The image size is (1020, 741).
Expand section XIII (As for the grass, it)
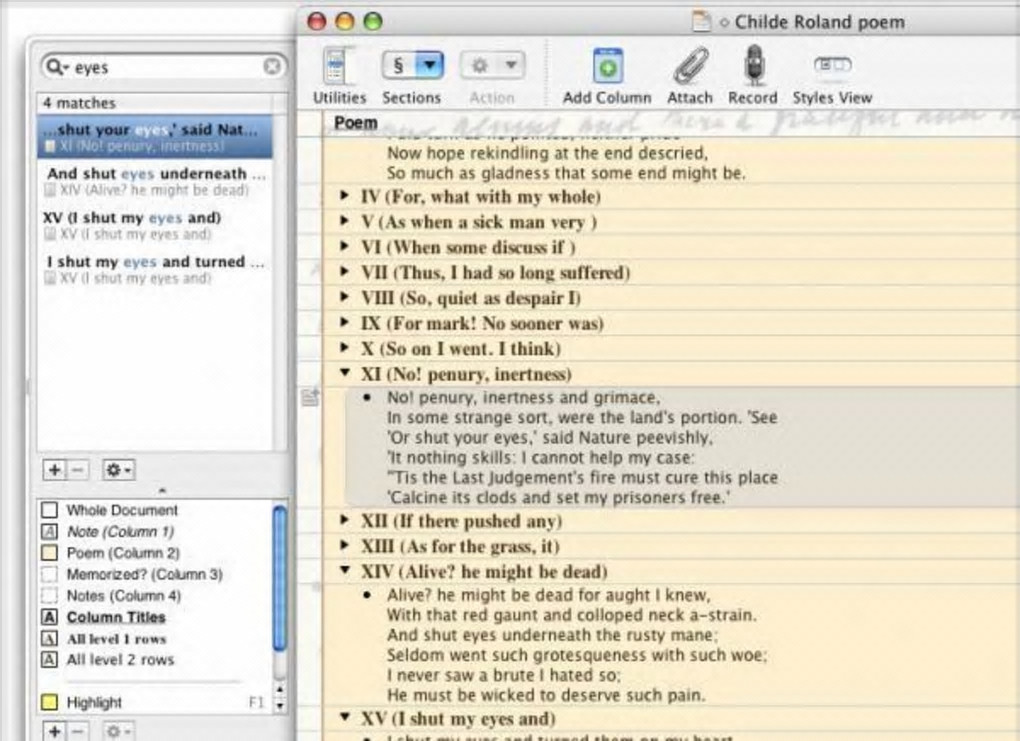click(345, 545)
